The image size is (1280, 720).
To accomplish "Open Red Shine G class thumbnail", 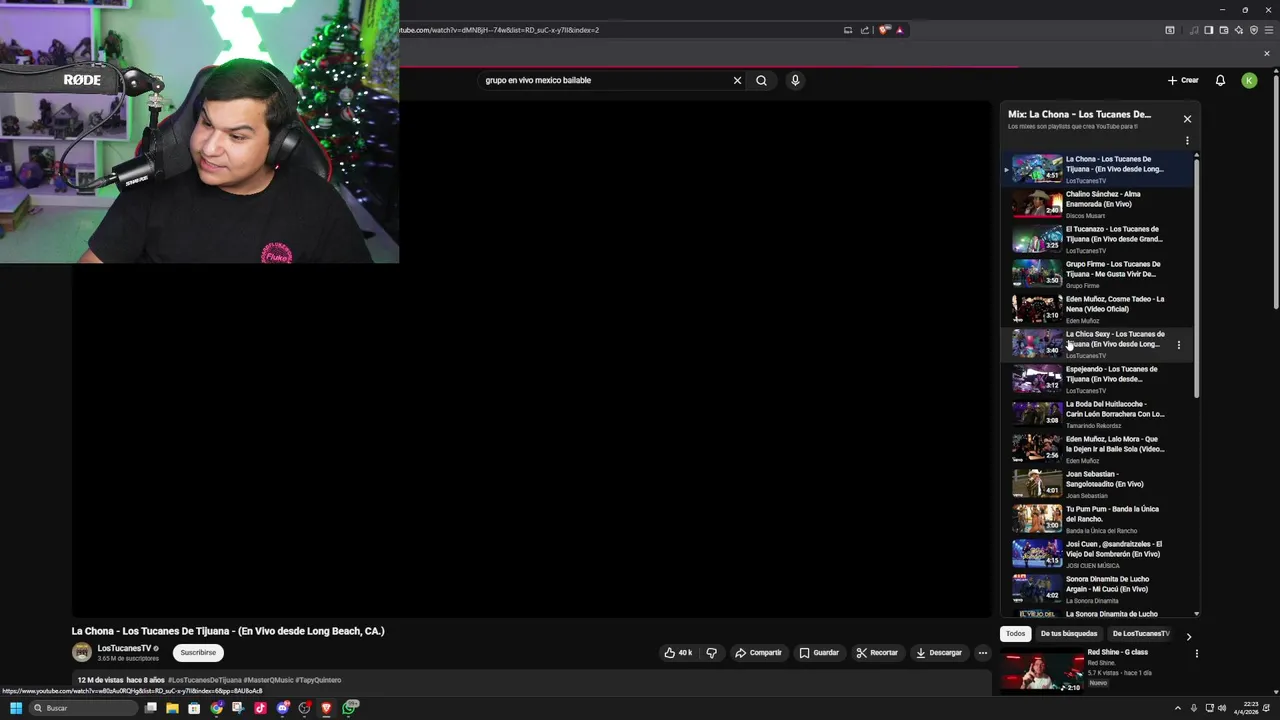I will (1043, 672).
